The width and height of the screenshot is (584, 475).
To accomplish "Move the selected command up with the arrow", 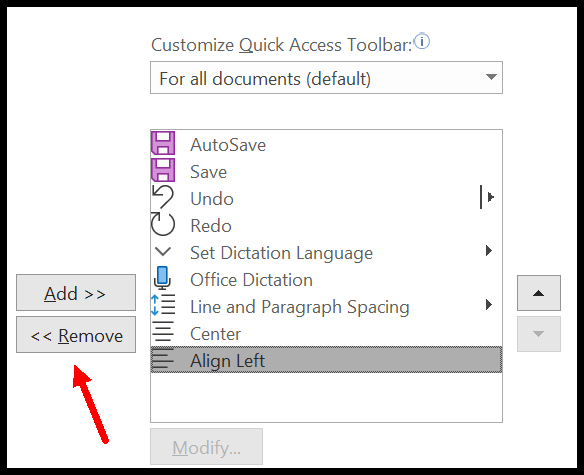I will pos(539,293).
